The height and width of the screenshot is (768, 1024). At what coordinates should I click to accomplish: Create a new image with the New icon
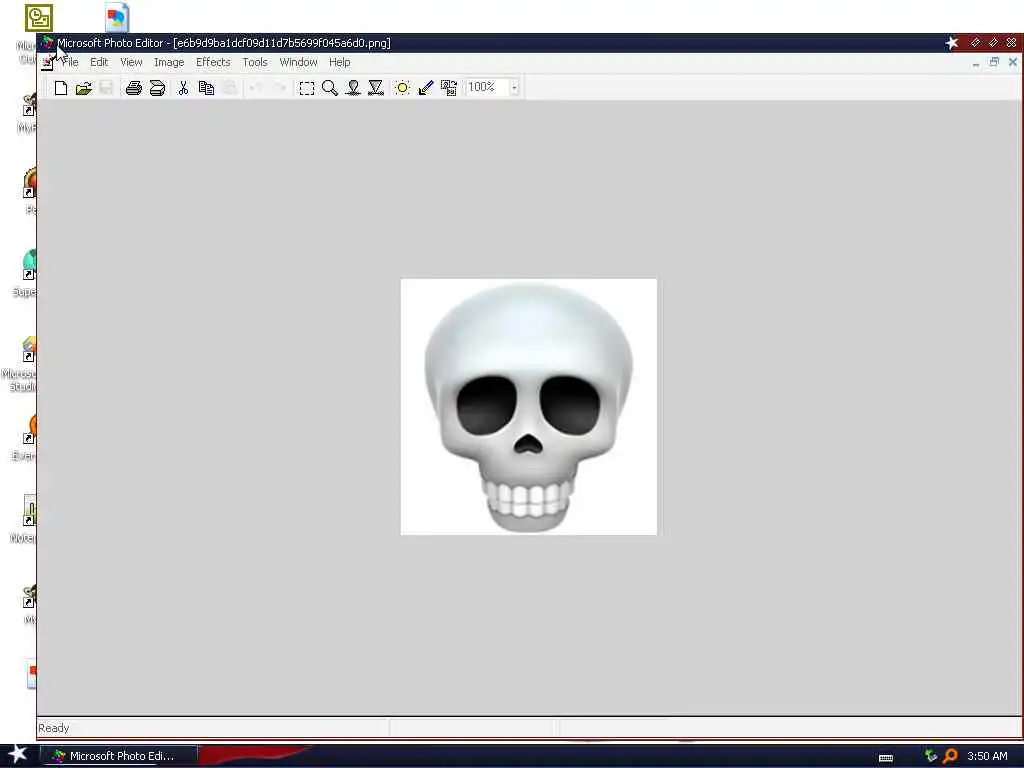[61, 88]
